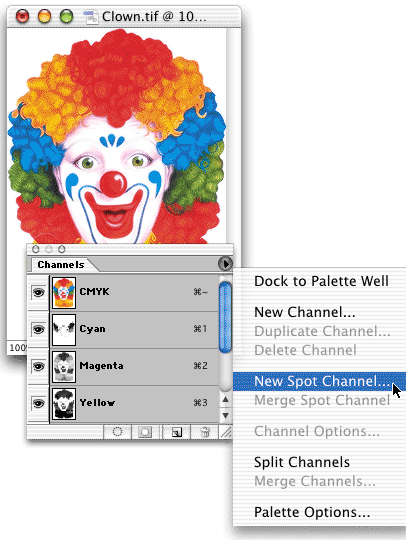Click the ⌘3 shortcut label on Yellow row

click(200, 403)
